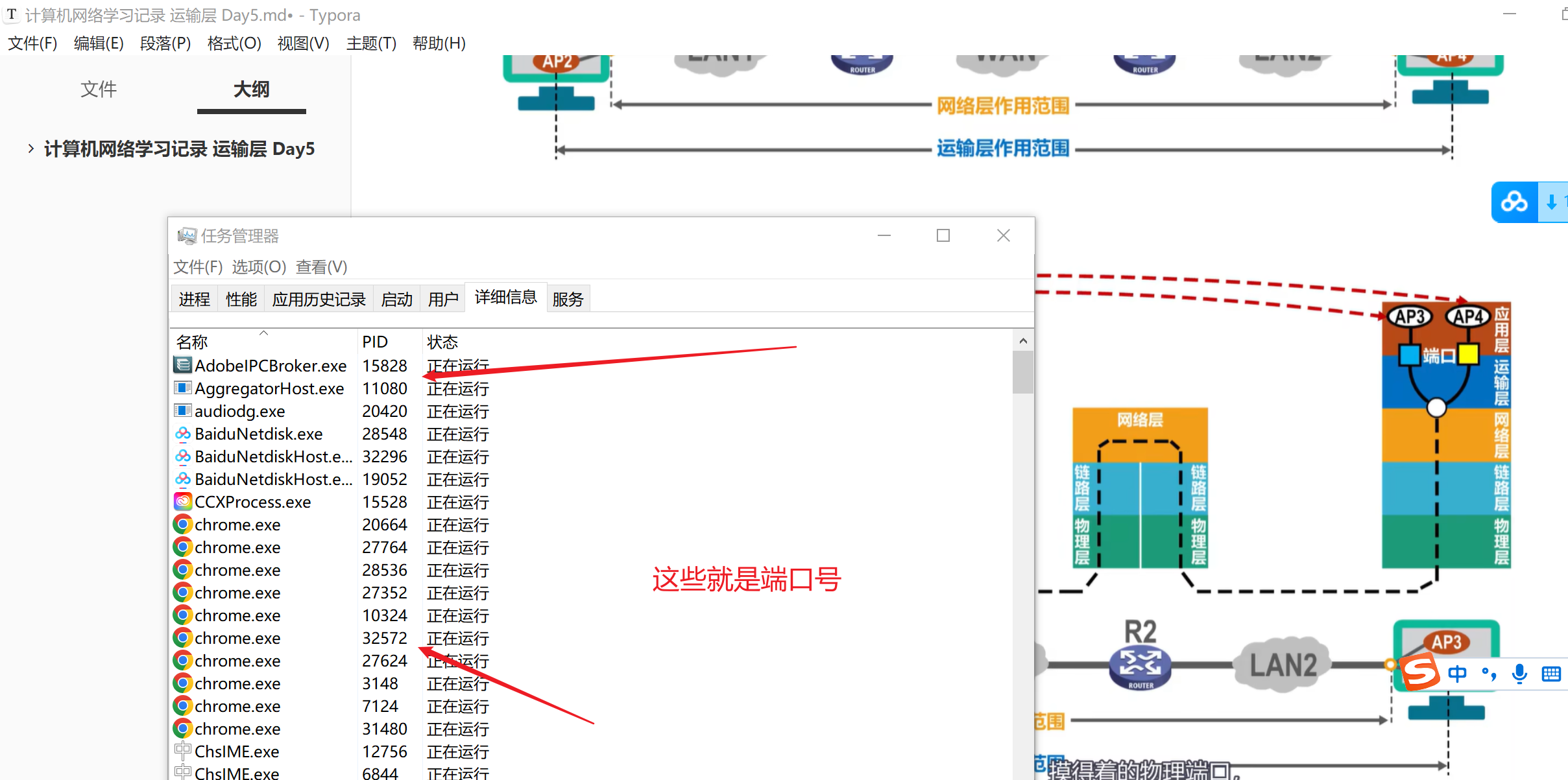Click the scroll-up arrow in Task Manager list
1568x780 pixels.
tap(1023, 341)
